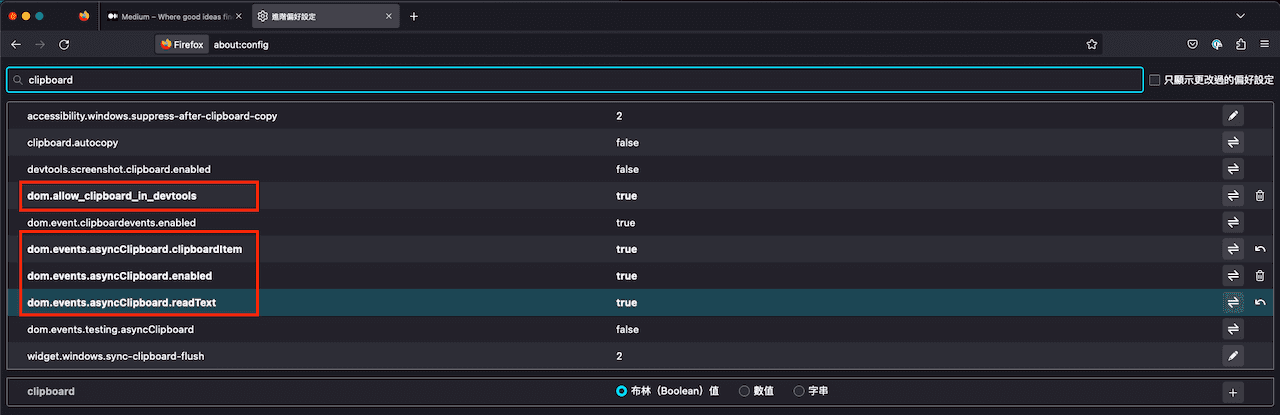Click the edit pencil for accessibility.windows.suppress-after-clipboard-copy
Screen dimensions: 1280x415
pyautogui.click(x=1233, y=116)
